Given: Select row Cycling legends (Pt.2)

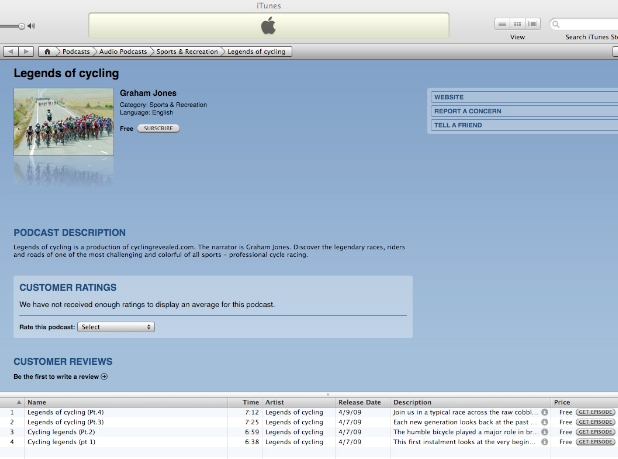Looking at the screenshot, I should pos(309,432).
